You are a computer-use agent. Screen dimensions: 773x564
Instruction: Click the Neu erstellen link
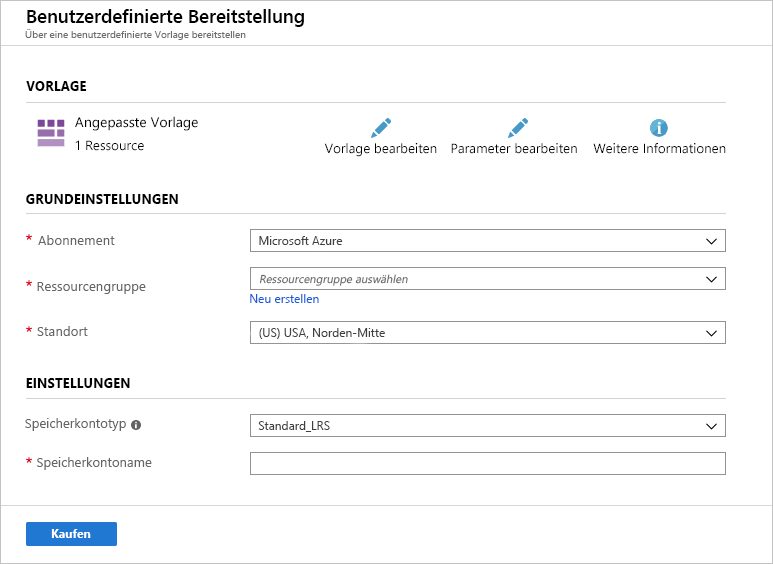point(284,299)
